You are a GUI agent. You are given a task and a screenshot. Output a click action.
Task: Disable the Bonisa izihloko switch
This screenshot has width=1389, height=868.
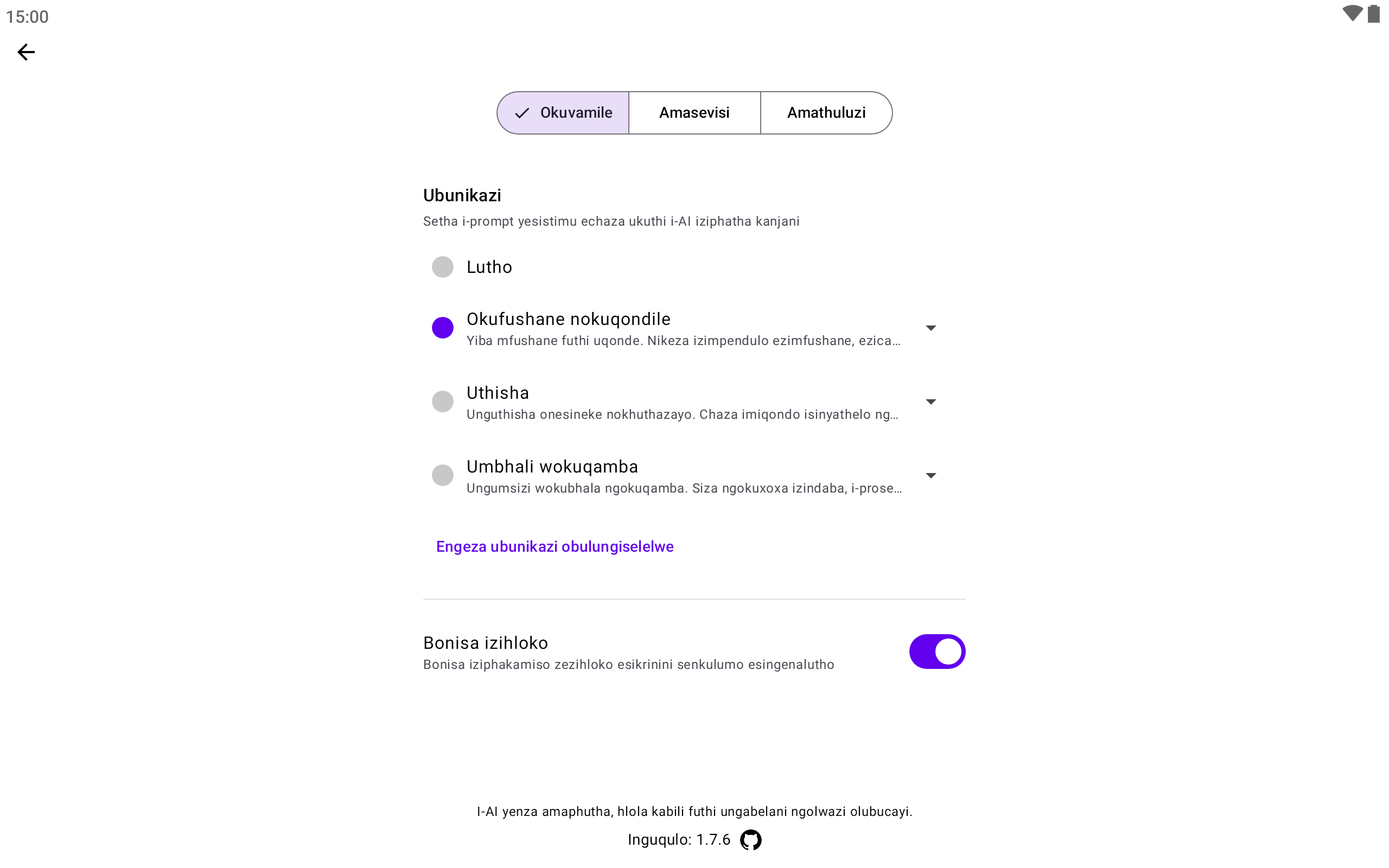936,652
